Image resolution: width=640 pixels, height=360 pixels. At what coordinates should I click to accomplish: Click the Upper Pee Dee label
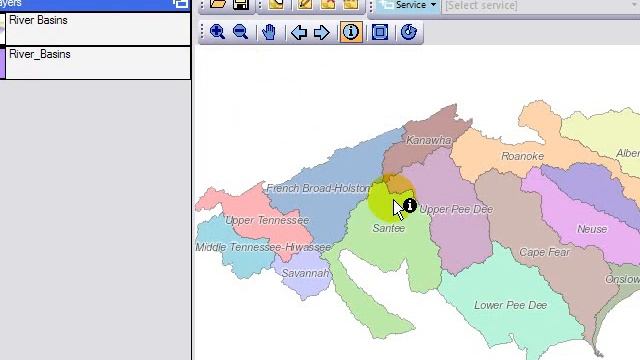pyautogui.click(x=456, y=209)
